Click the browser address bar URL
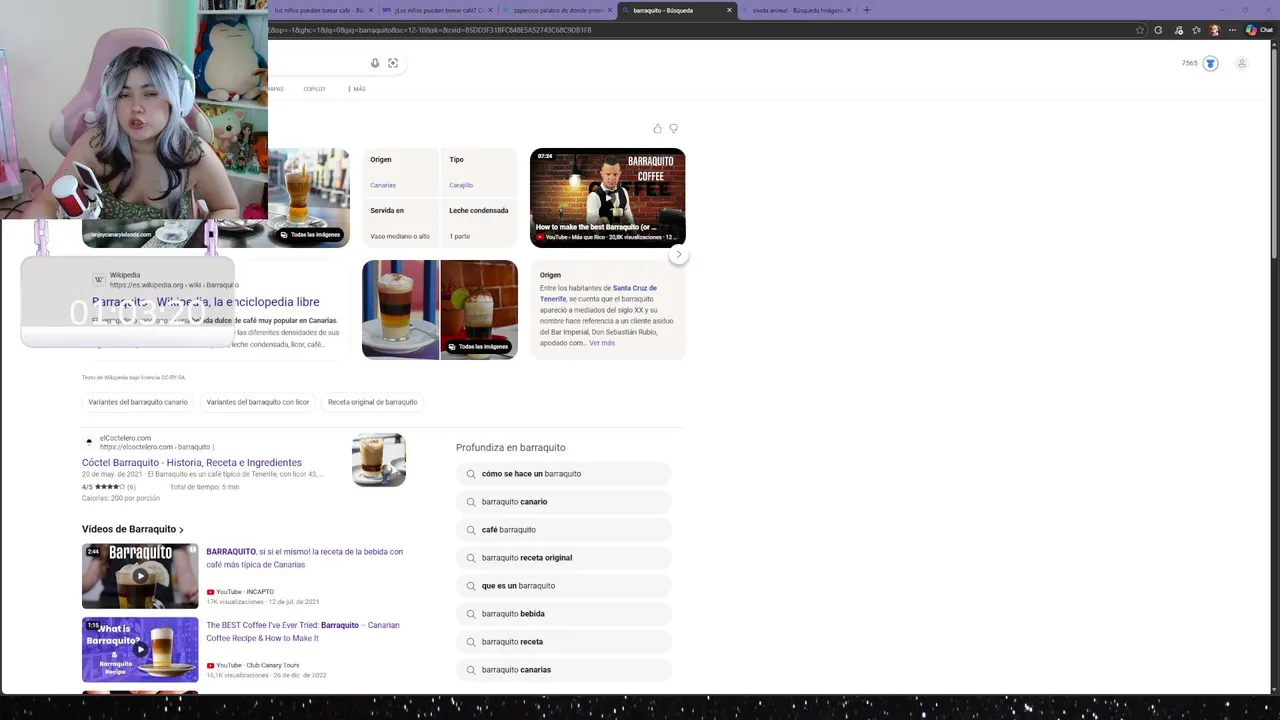 point(430,30)
